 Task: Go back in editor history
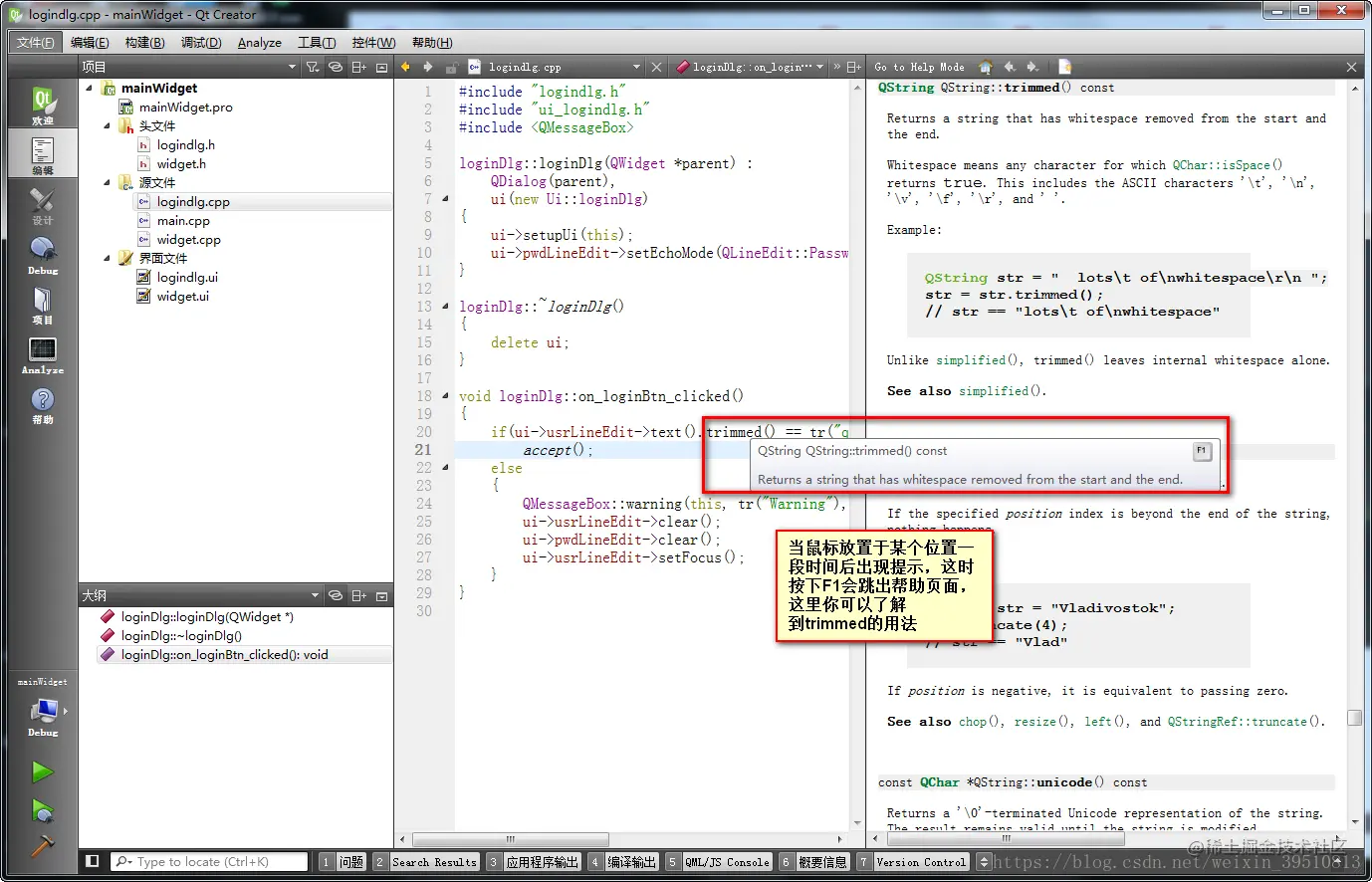click(405, 67)
